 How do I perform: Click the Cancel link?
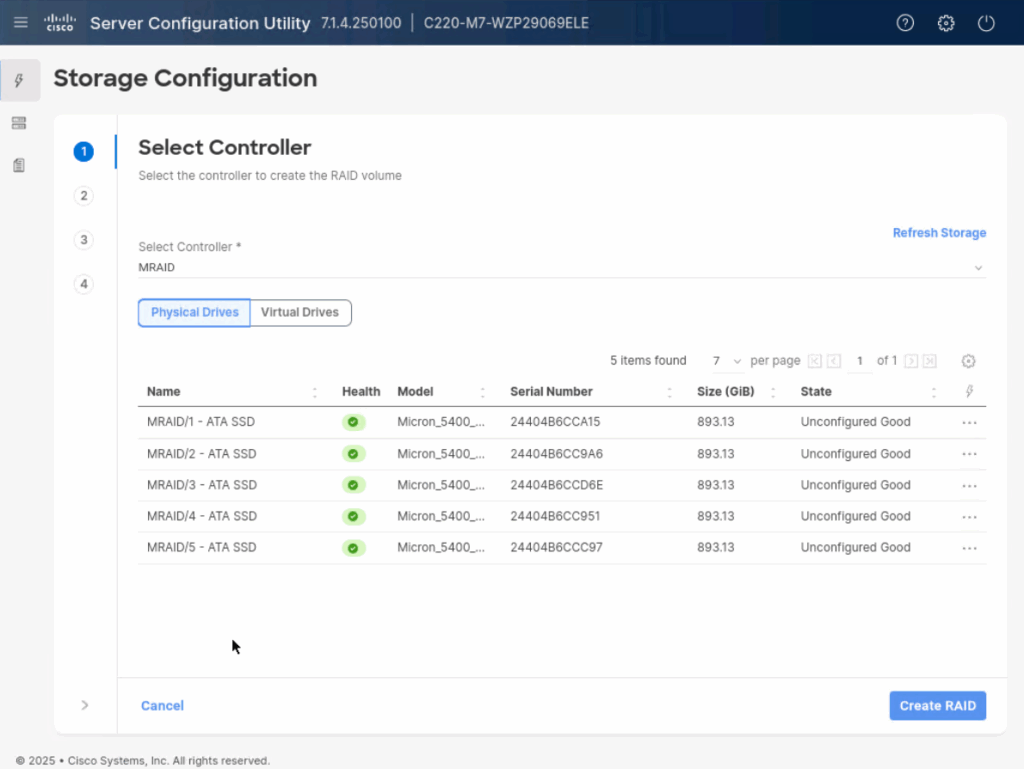[163, 706]
